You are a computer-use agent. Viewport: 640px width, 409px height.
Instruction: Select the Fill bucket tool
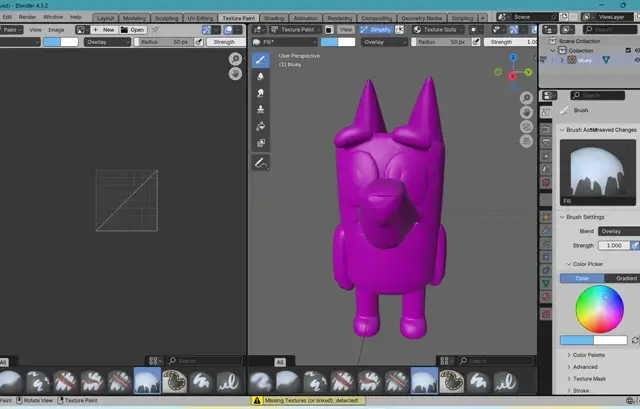click(260, 126)
